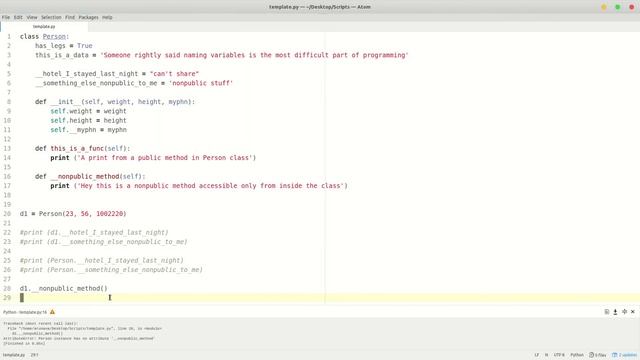640x360 pixels.
Task: Click the commented print d1.__hotel line 22
Action: click(x=94, y=232)
